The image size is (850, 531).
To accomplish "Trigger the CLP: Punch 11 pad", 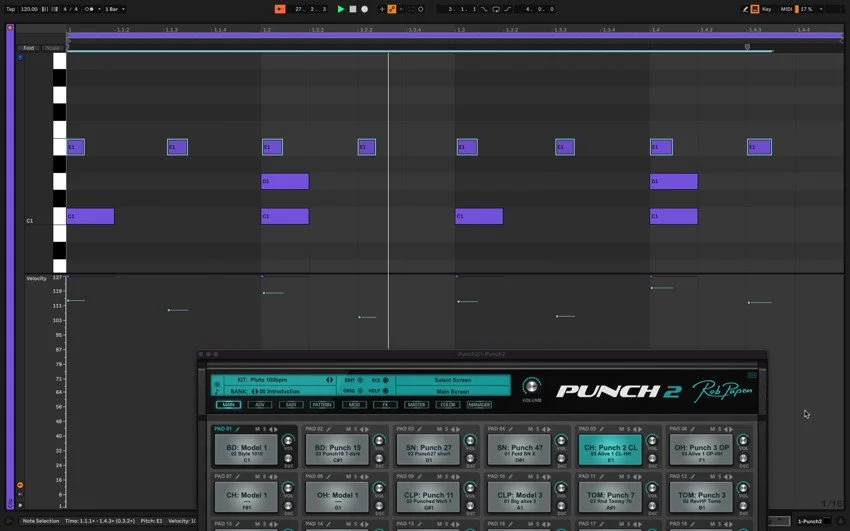I will point(429,497).
